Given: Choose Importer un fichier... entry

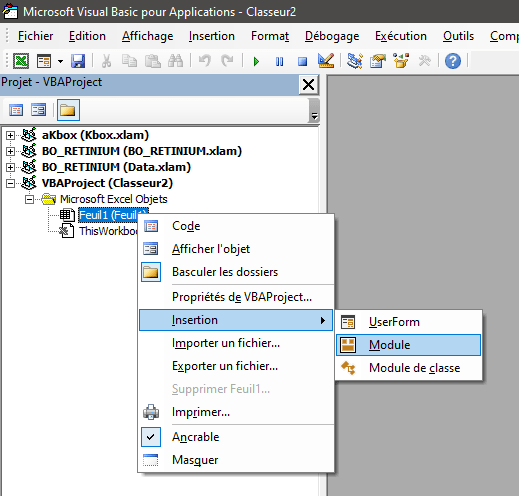Looking at the screenshot, I should 236,343.
